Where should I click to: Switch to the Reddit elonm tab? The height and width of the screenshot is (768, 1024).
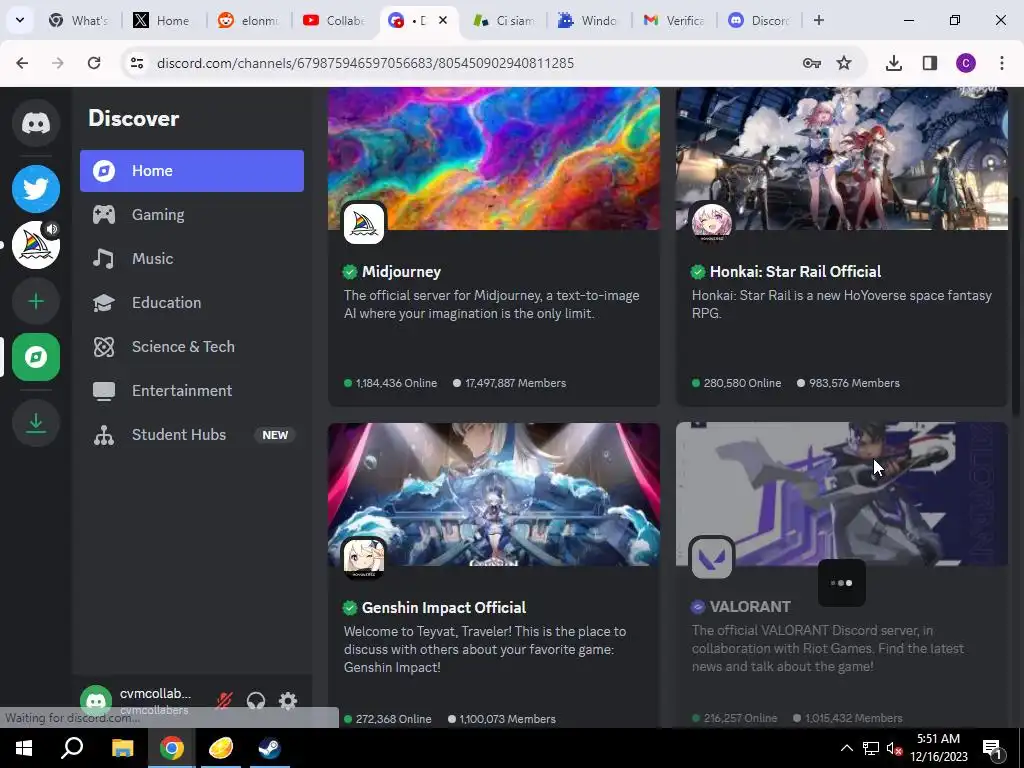pyautogui.click(x=248, y=20)
